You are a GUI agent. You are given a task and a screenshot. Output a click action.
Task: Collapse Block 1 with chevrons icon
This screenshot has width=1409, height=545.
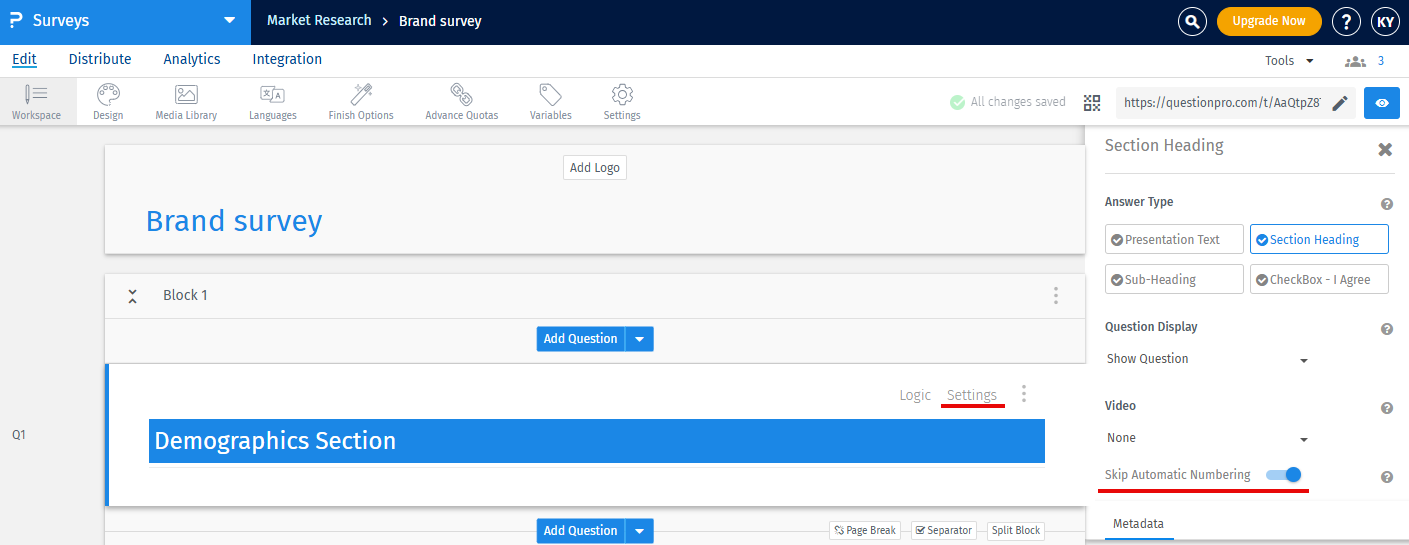(x=132, y=296)
